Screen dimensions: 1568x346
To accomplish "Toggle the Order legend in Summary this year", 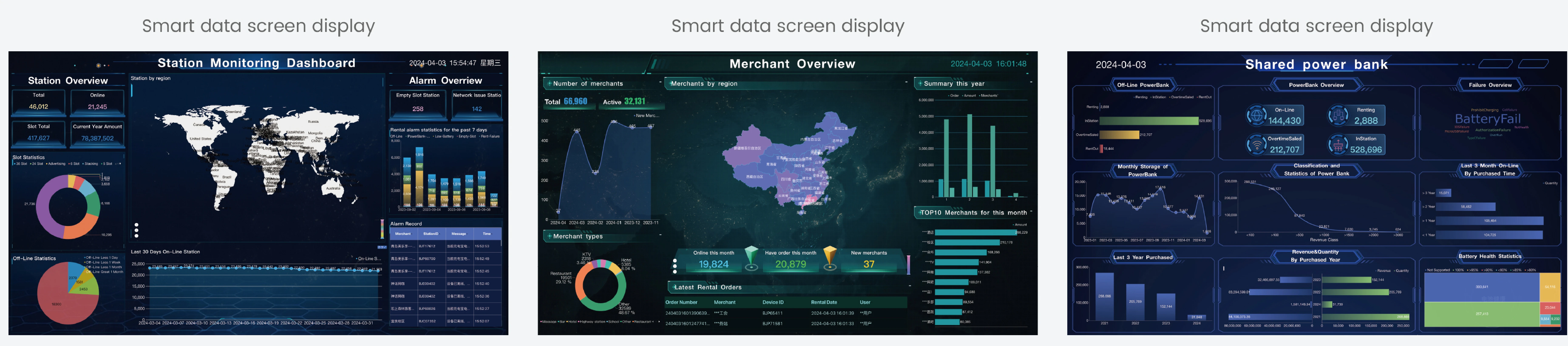I will [954, 96].
